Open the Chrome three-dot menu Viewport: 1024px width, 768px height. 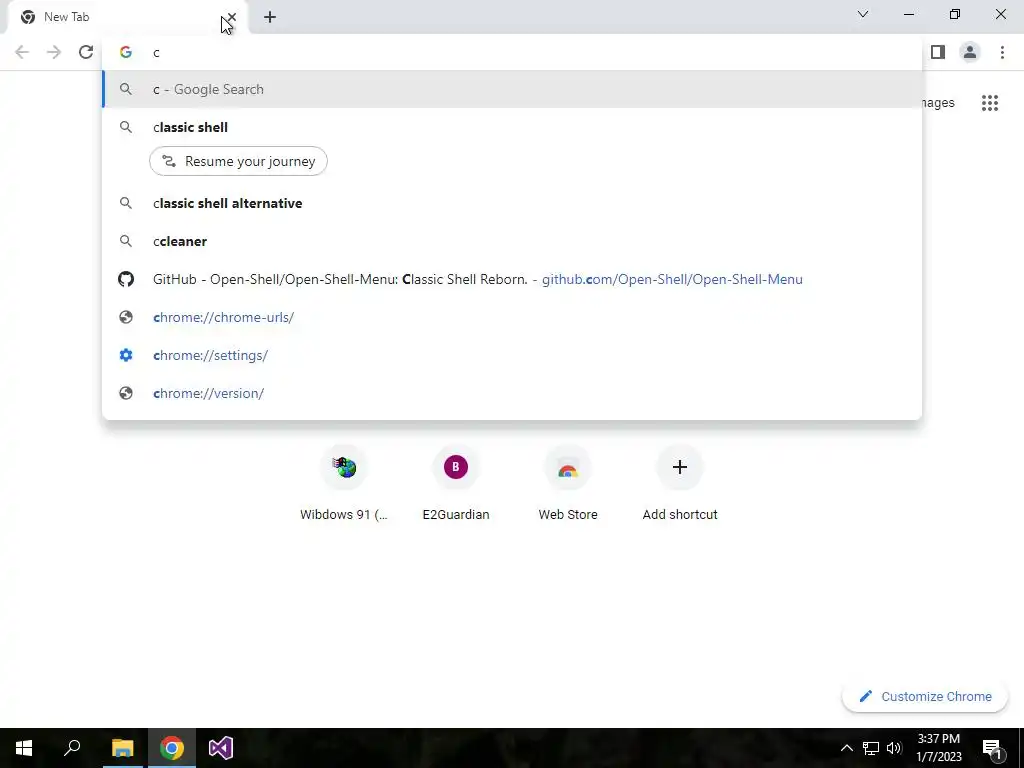[x=1002, y=52]
